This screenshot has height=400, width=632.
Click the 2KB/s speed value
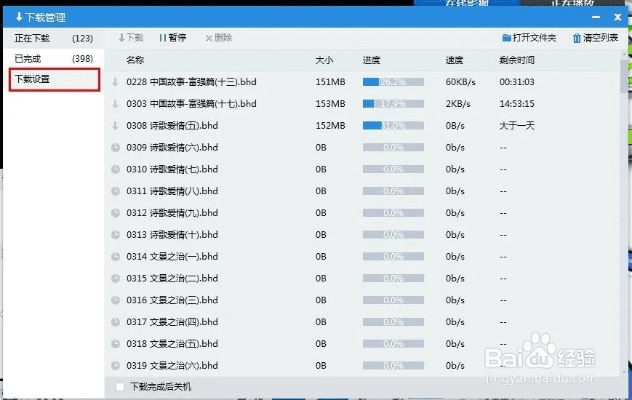(458, 104)
